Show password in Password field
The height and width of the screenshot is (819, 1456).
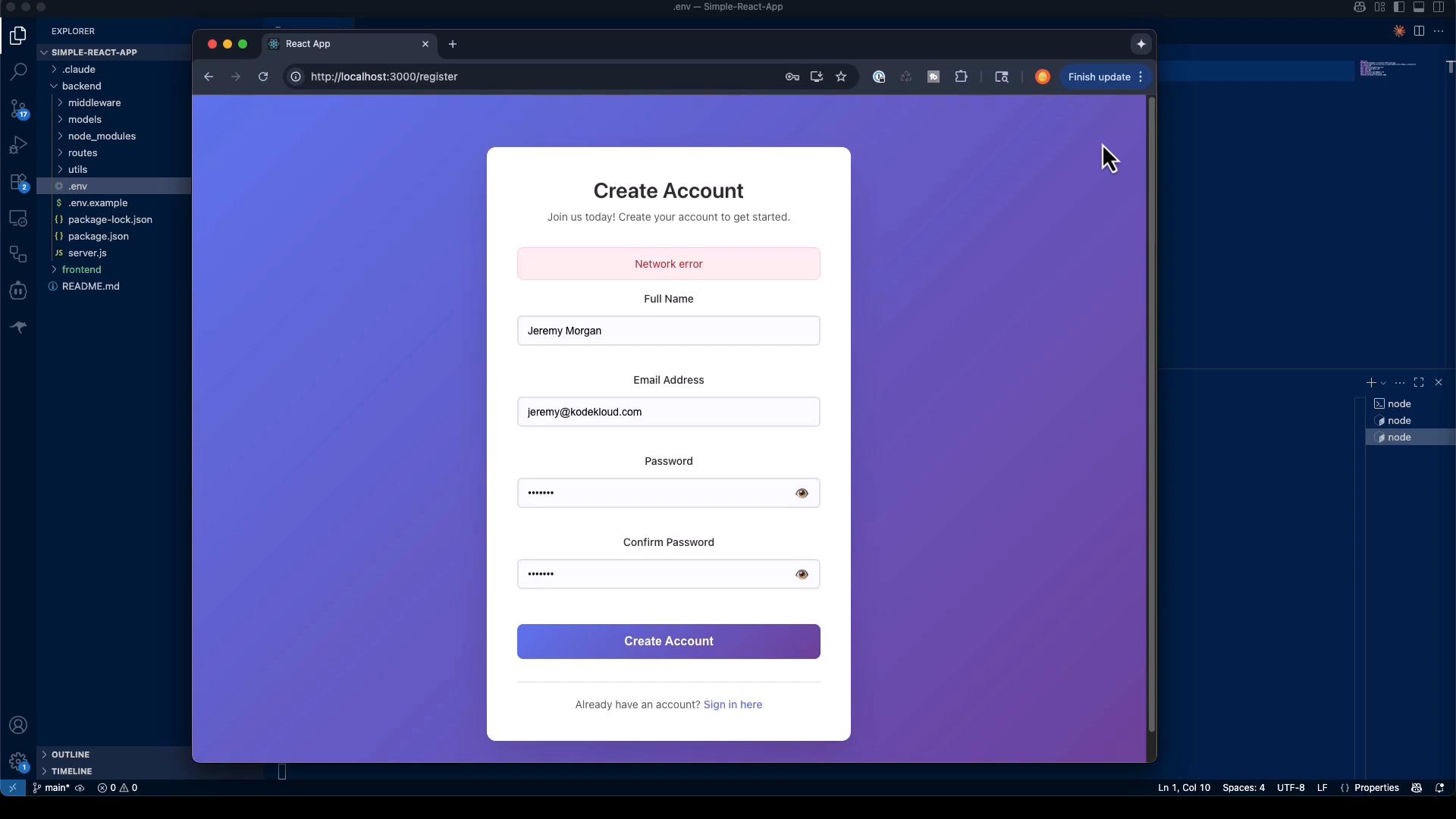[x=802, y=493]
